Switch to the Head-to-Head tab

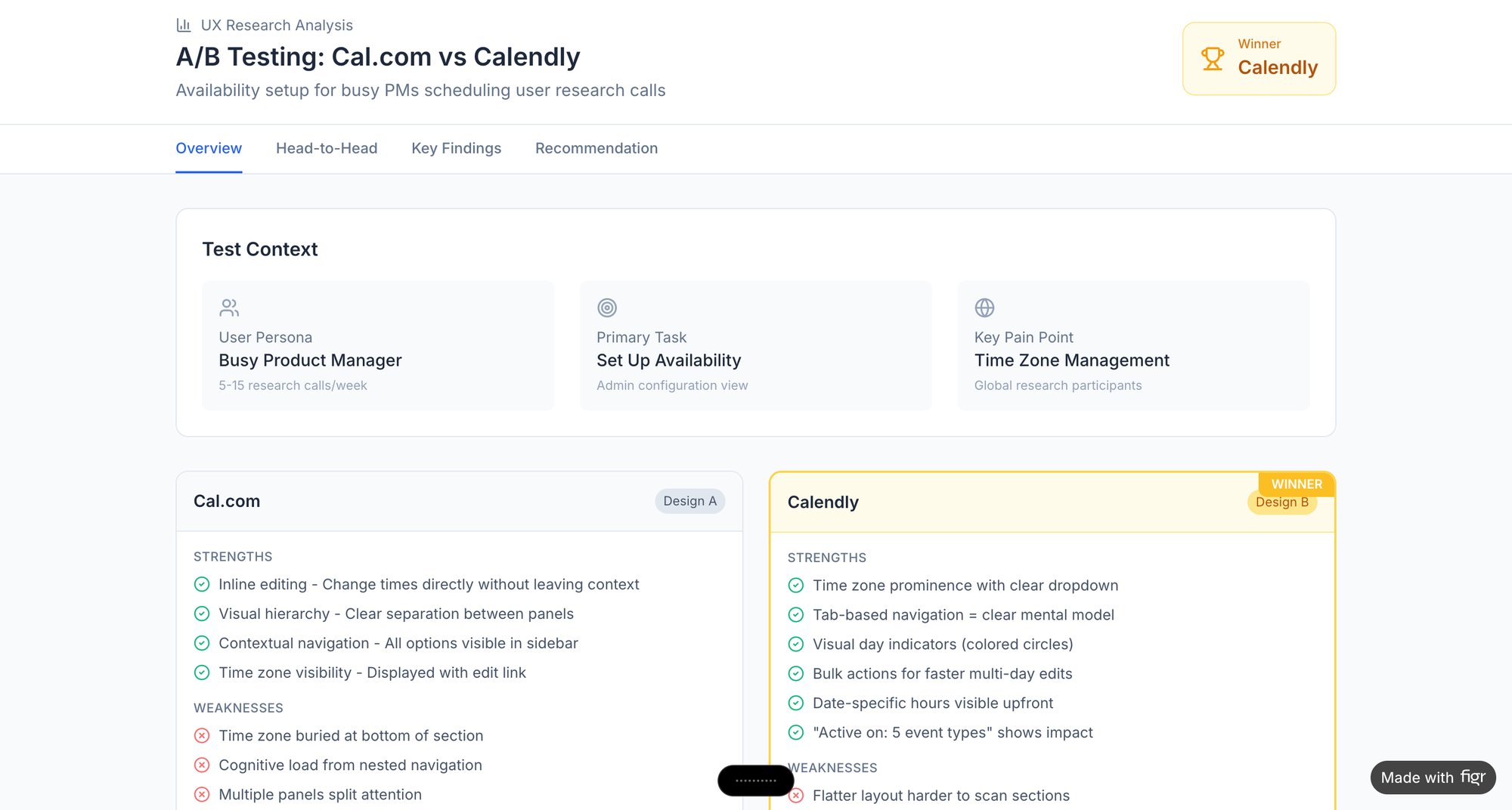pyautogui.click(x=327, y=148)
